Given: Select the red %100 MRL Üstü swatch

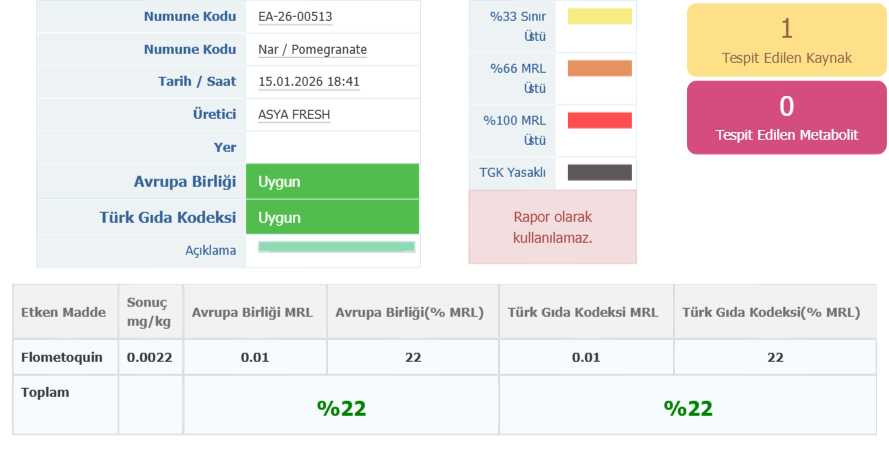Looking at the screenshot, I should (599, 121).
